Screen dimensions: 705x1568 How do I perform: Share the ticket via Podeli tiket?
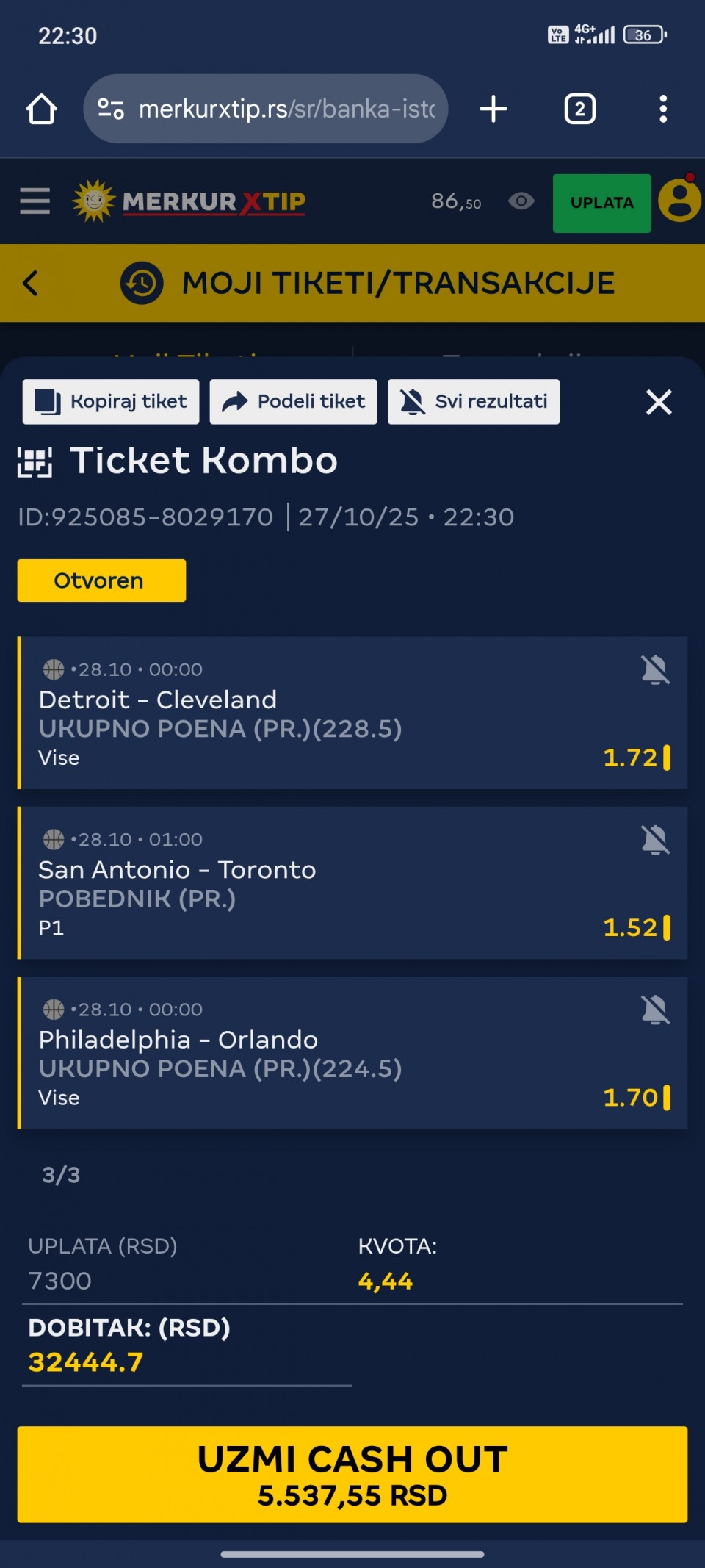click(x=293, y=402)
